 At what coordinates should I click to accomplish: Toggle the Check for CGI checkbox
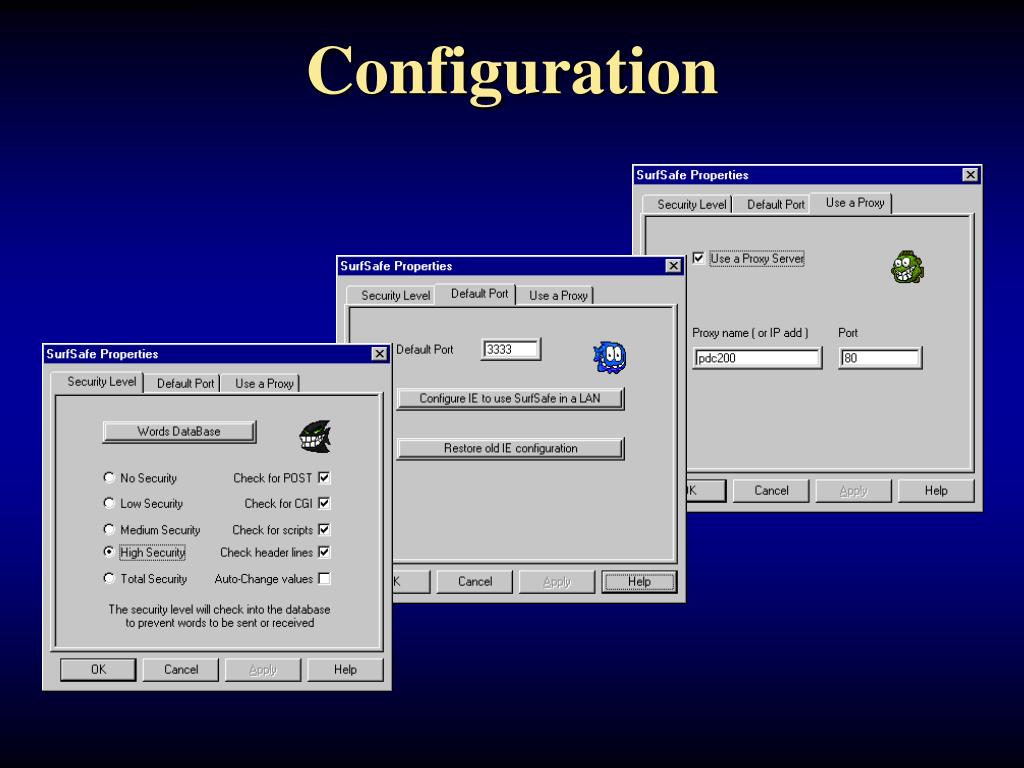[324, 503]
